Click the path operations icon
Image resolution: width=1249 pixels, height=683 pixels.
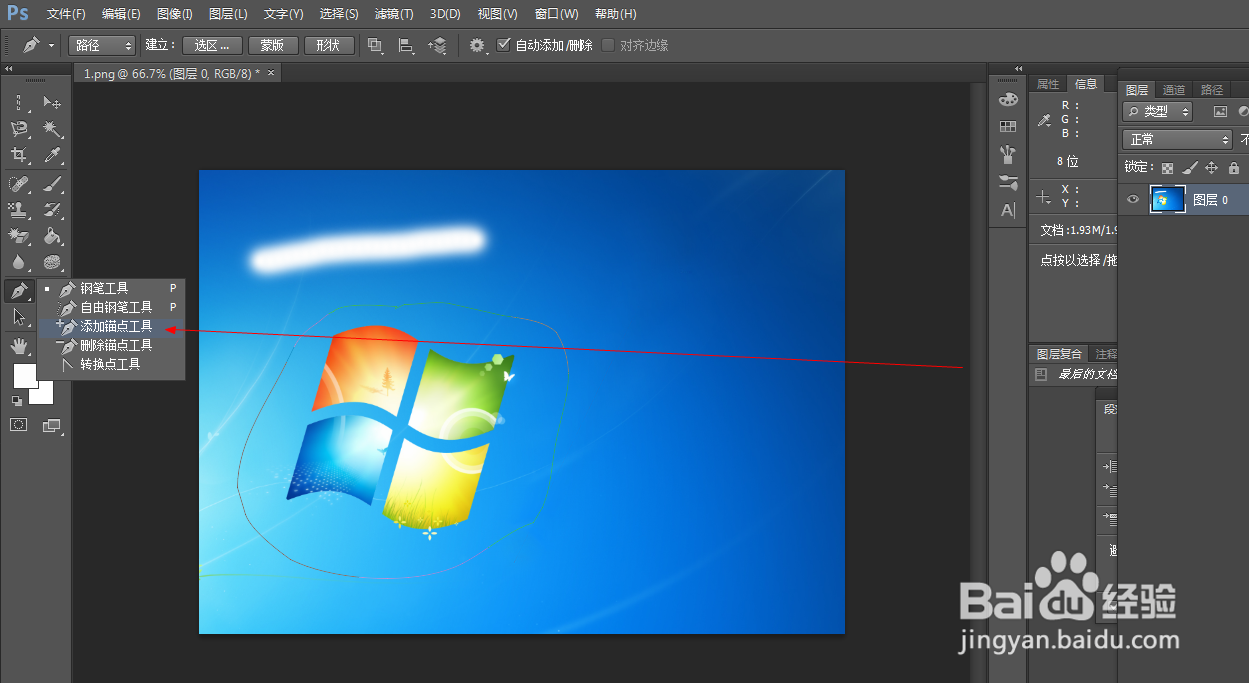point(376,45)
